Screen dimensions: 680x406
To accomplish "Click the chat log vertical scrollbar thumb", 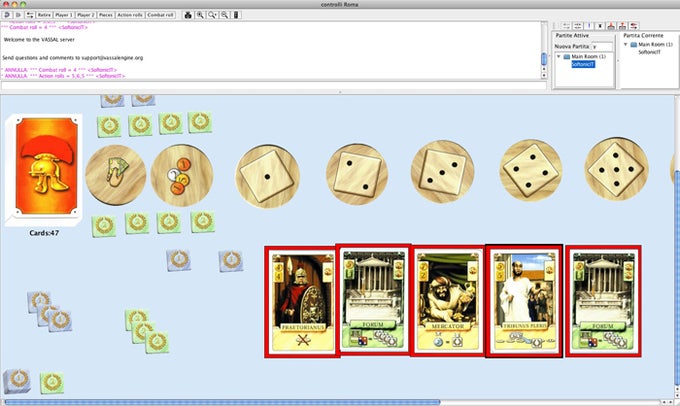I will point(544,59).
